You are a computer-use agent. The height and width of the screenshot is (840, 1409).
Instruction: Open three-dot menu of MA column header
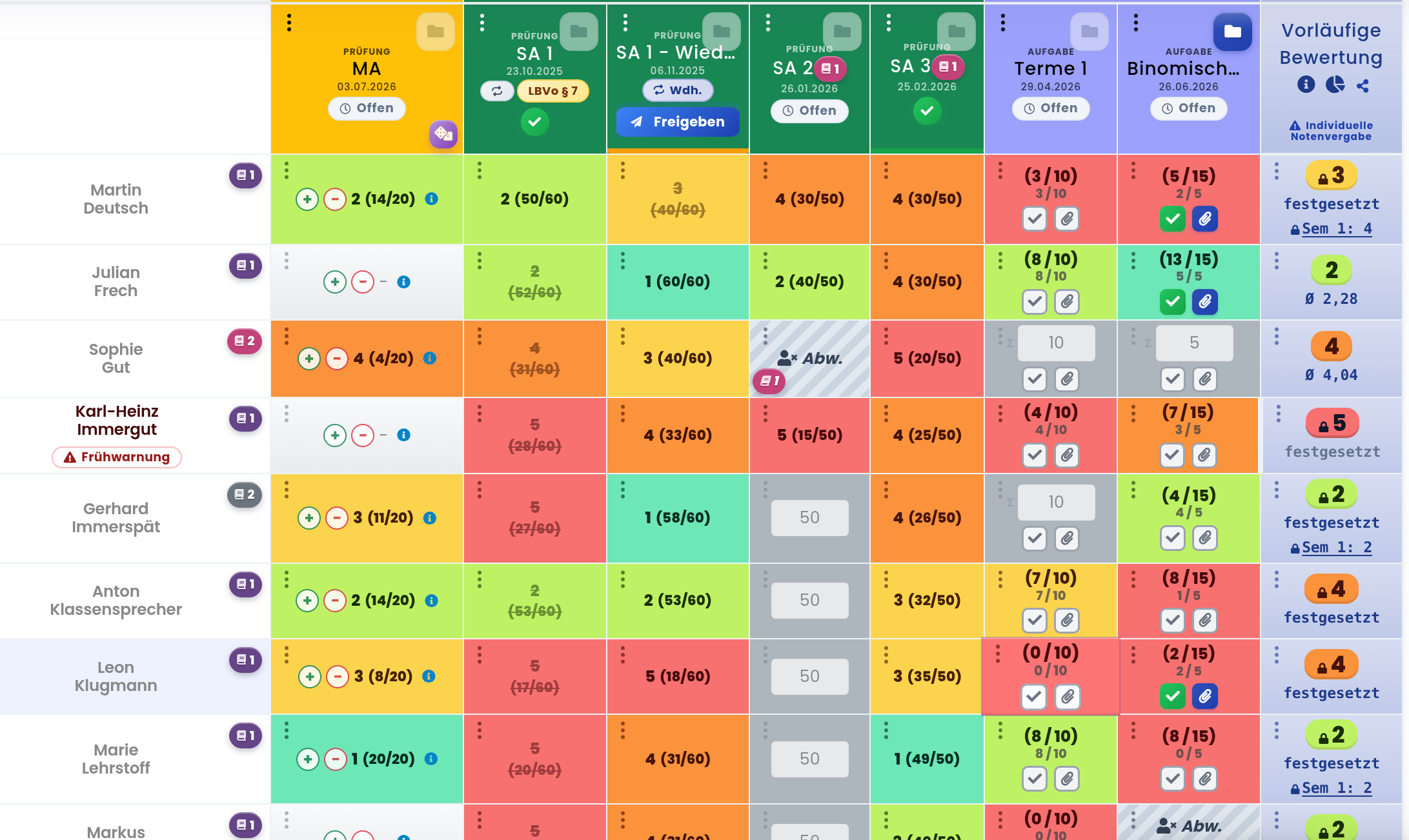[x=289, y=23]
